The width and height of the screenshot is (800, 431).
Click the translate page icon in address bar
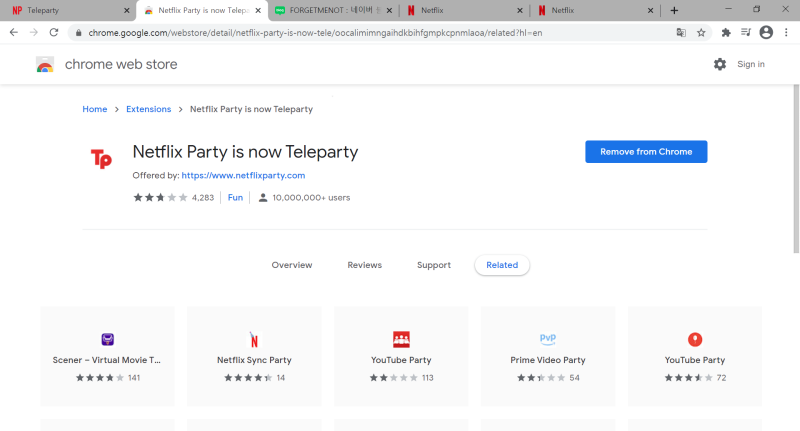coord(681,33)
